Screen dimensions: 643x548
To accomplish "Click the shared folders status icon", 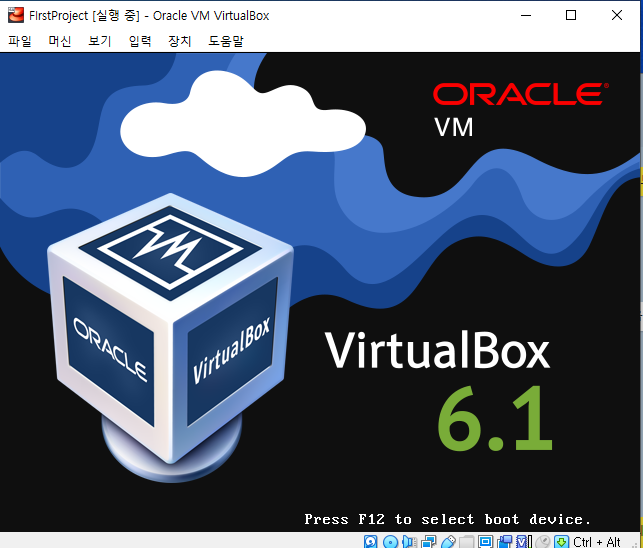I will click(467, 542).
